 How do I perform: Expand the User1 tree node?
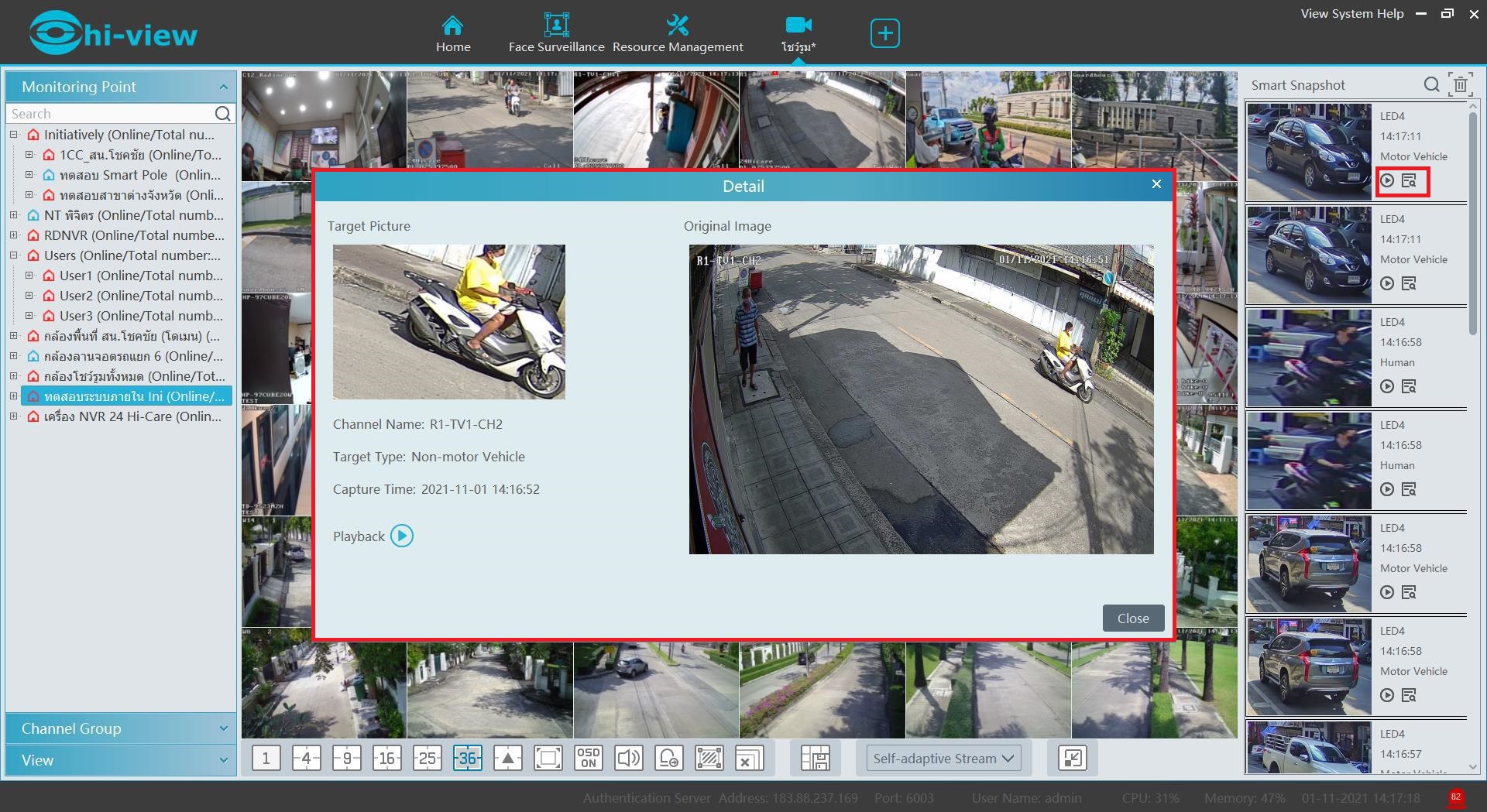pyautogui.click(x=29, y=276)
